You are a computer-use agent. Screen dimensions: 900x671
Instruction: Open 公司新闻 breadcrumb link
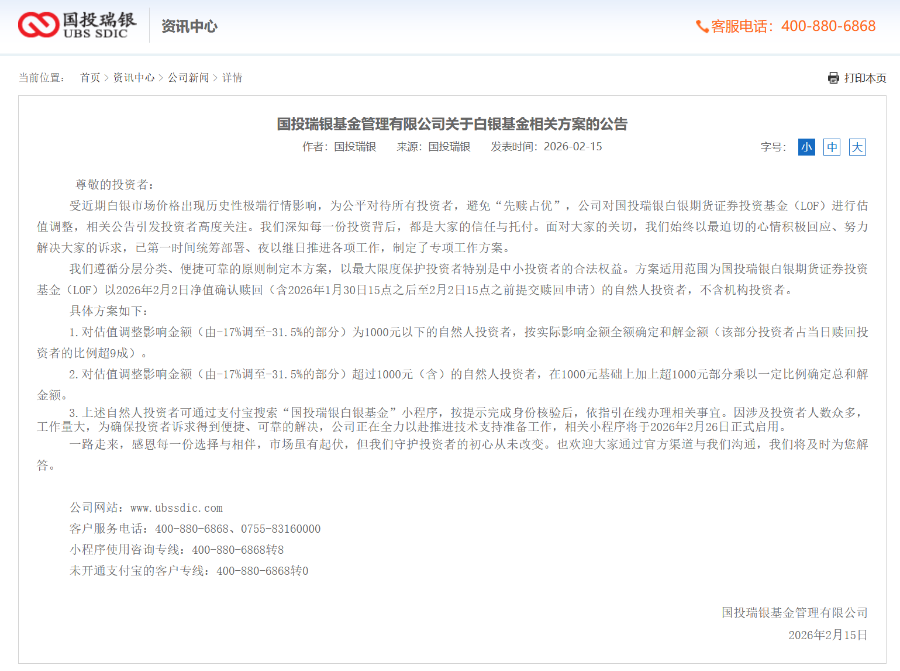(184, 76)
